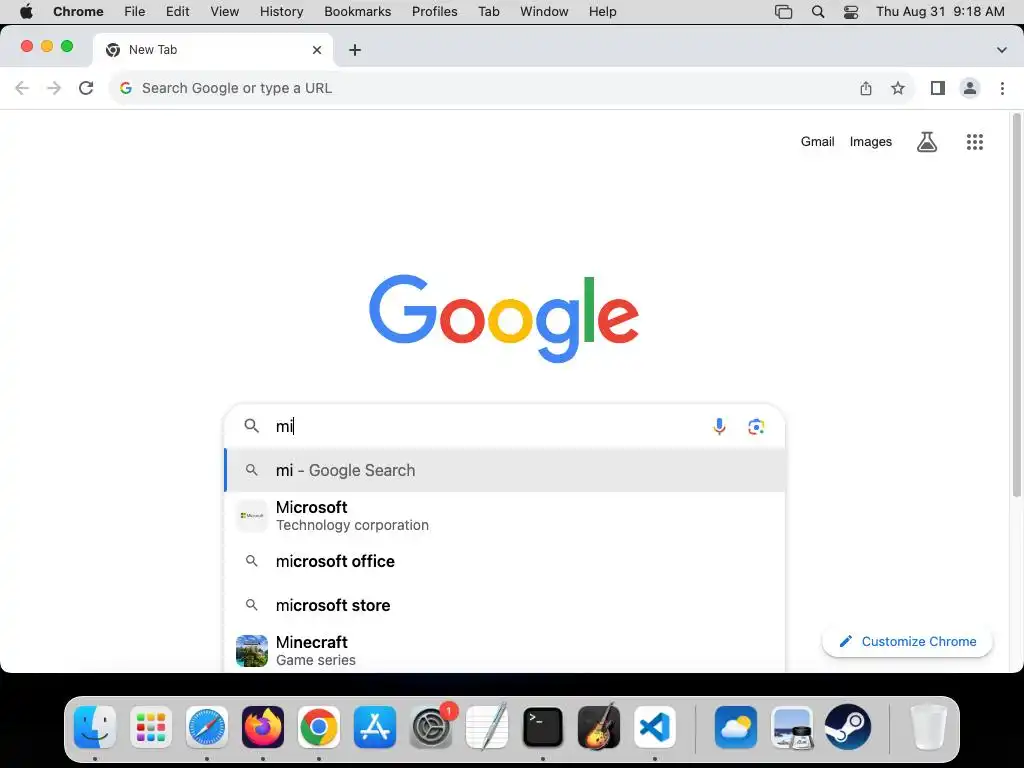1024x768 pixels.
Task: Open the View menu
Action: (225, 12)
